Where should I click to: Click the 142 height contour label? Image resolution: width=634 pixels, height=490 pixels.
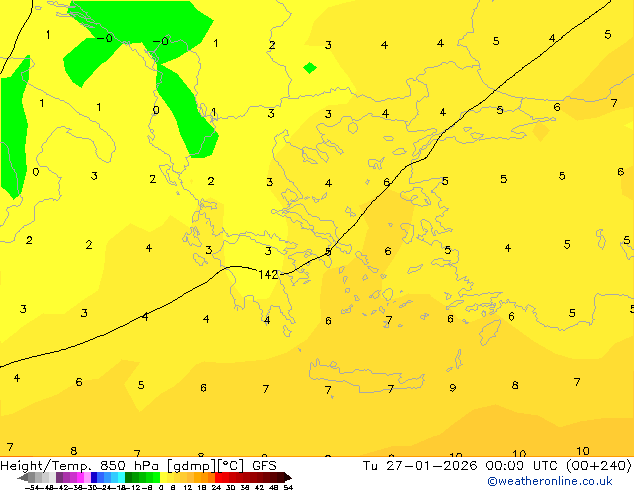[x=268, y=275]
